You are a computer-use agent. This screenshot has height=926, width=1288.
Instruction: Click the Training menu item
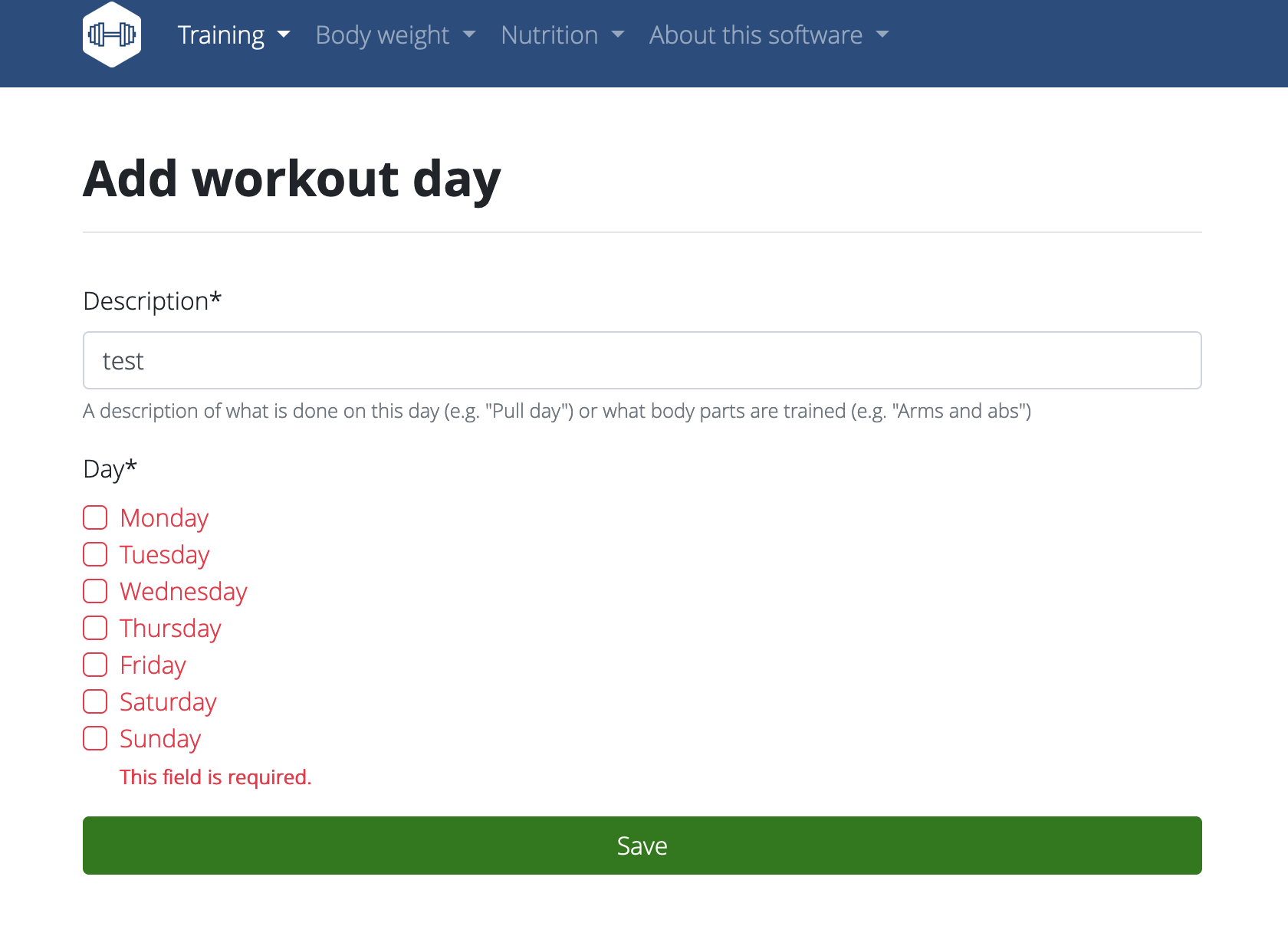tap(222, 34)
